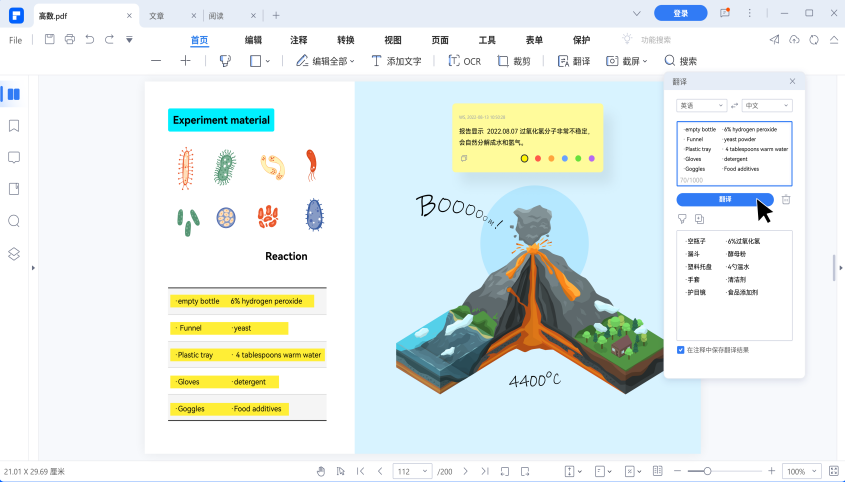Click the 登录 login button

pos(681,13)
